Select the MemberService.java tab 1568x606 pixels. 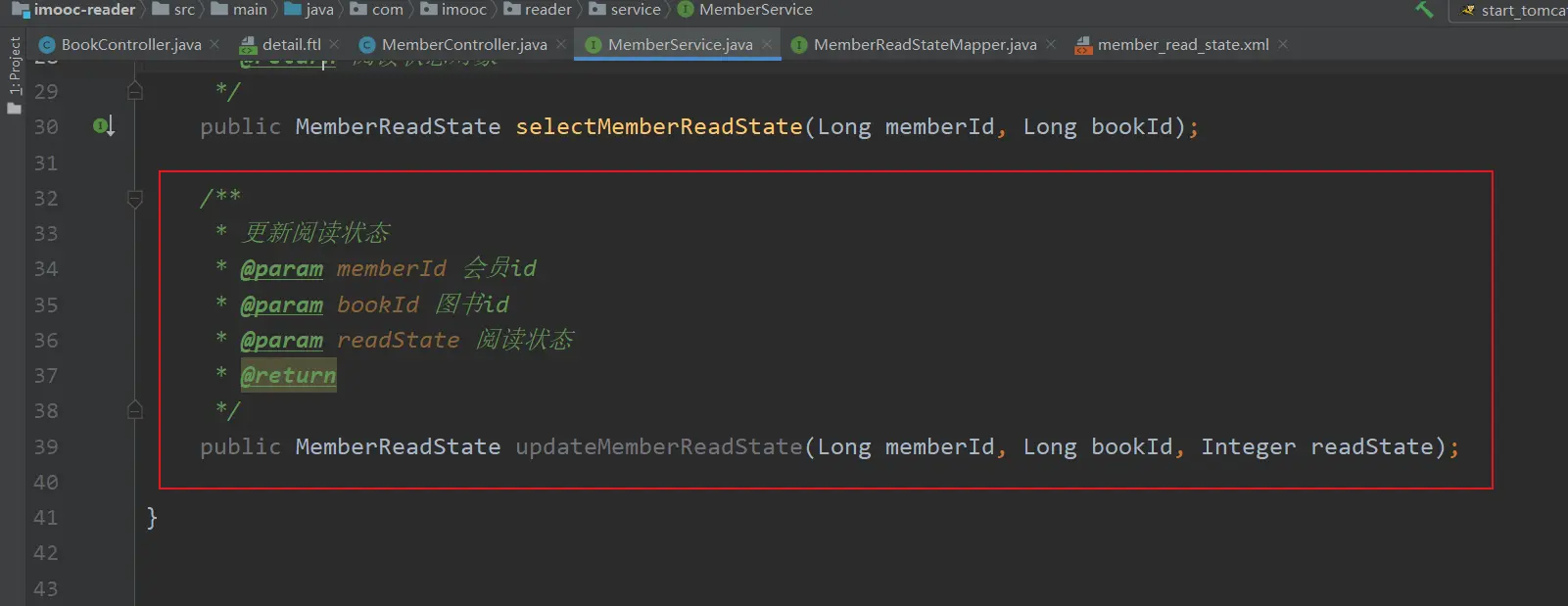pos(680,44)
